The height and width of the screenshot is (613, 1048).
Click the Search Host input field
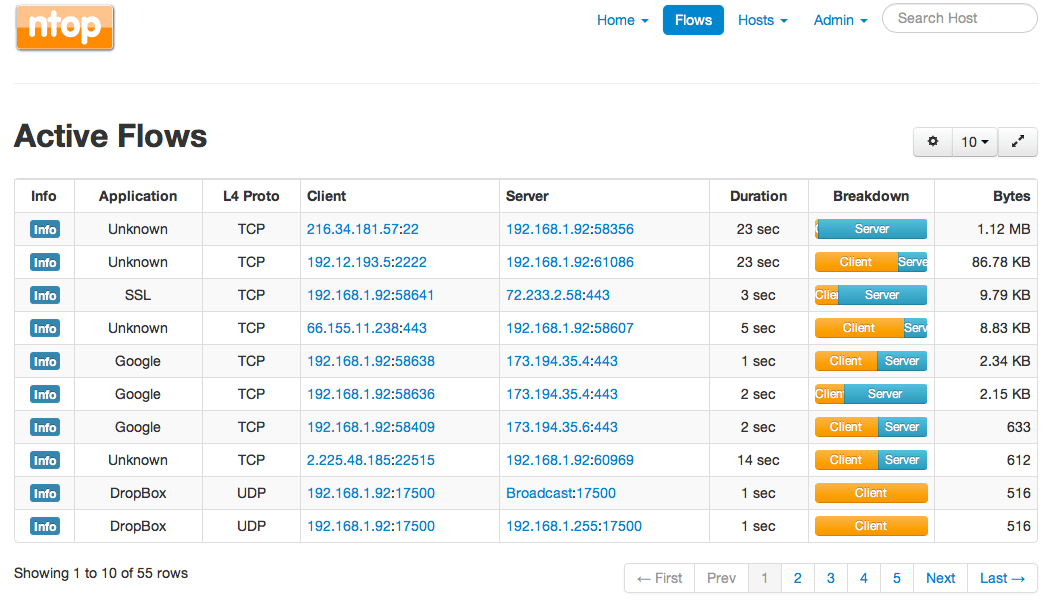point(958,18)
